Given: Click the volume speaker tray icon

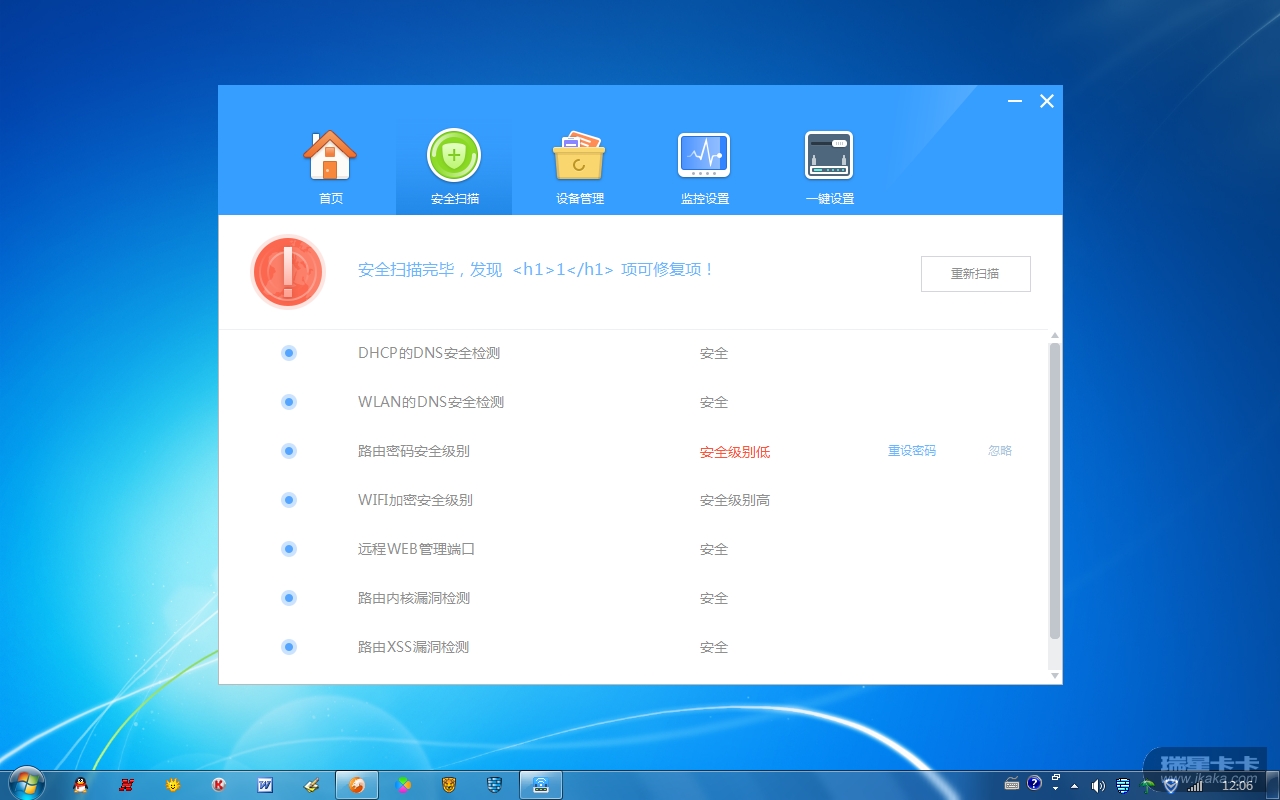Looking at the screenshot, I should click(1098, 785).
